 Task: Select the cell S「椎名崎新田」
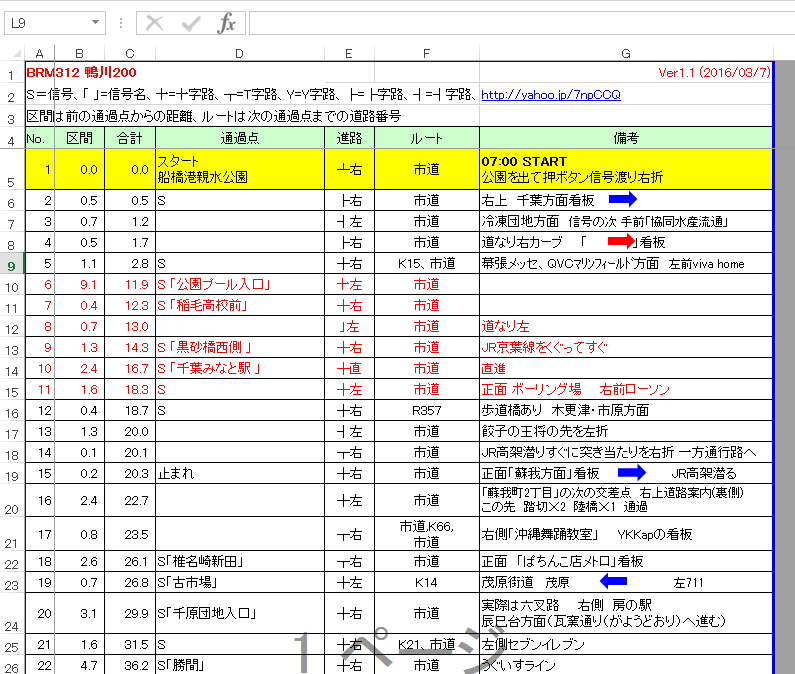coord(240,561)
